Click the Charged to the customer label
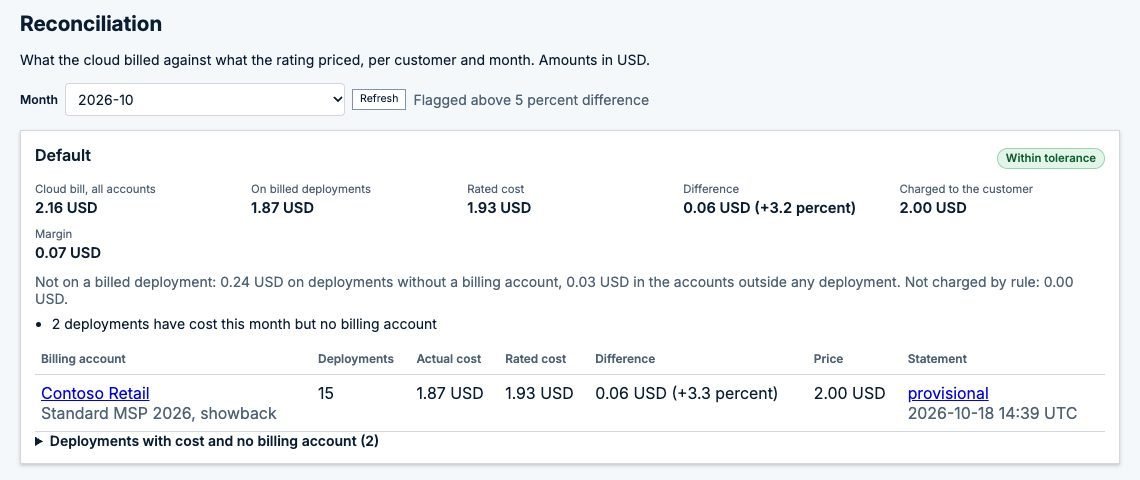This screenshot has width=1140, height=480. [x=966, y=189]
